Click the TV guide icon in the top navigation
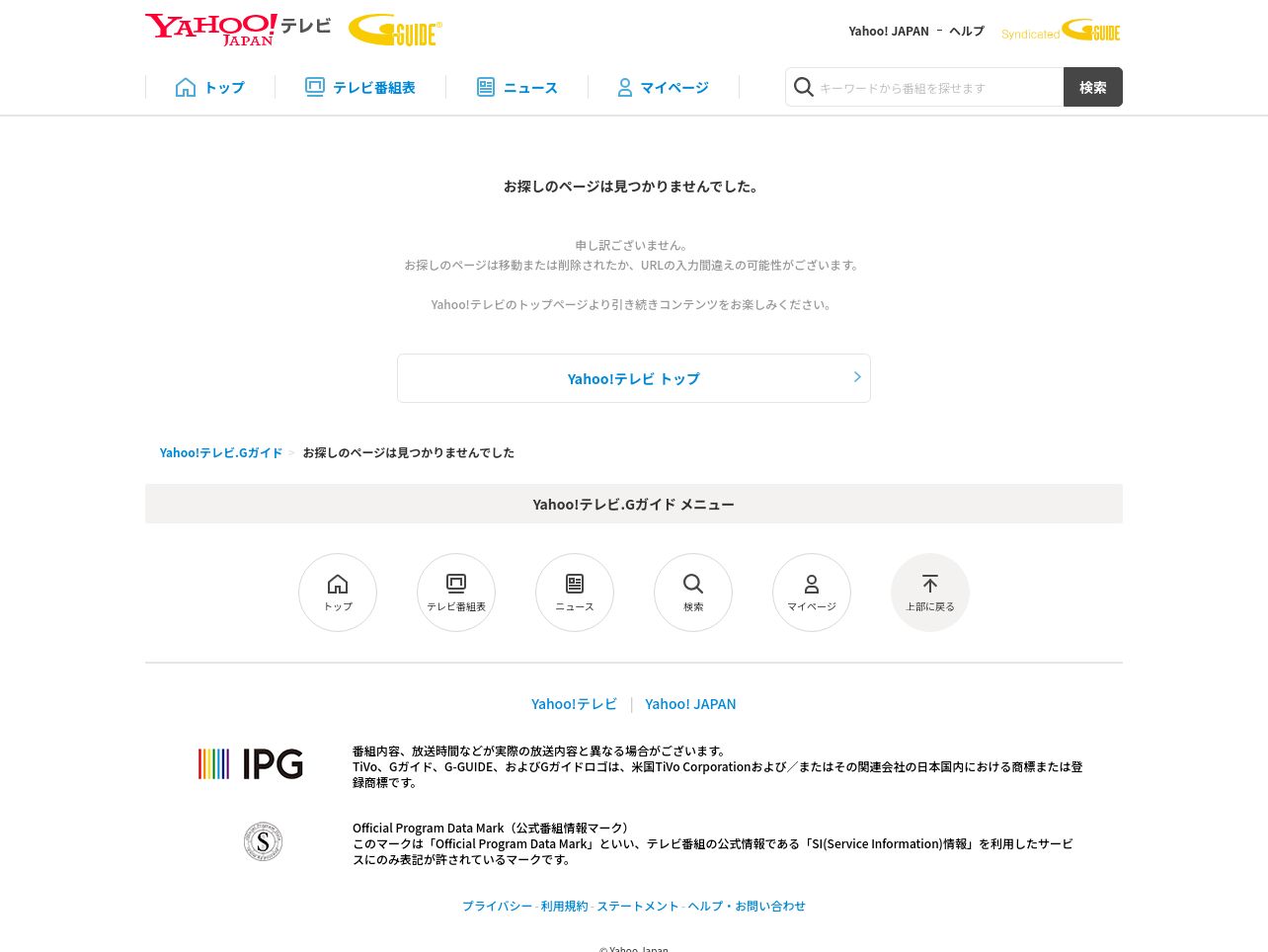 click(x=314, y=87)
